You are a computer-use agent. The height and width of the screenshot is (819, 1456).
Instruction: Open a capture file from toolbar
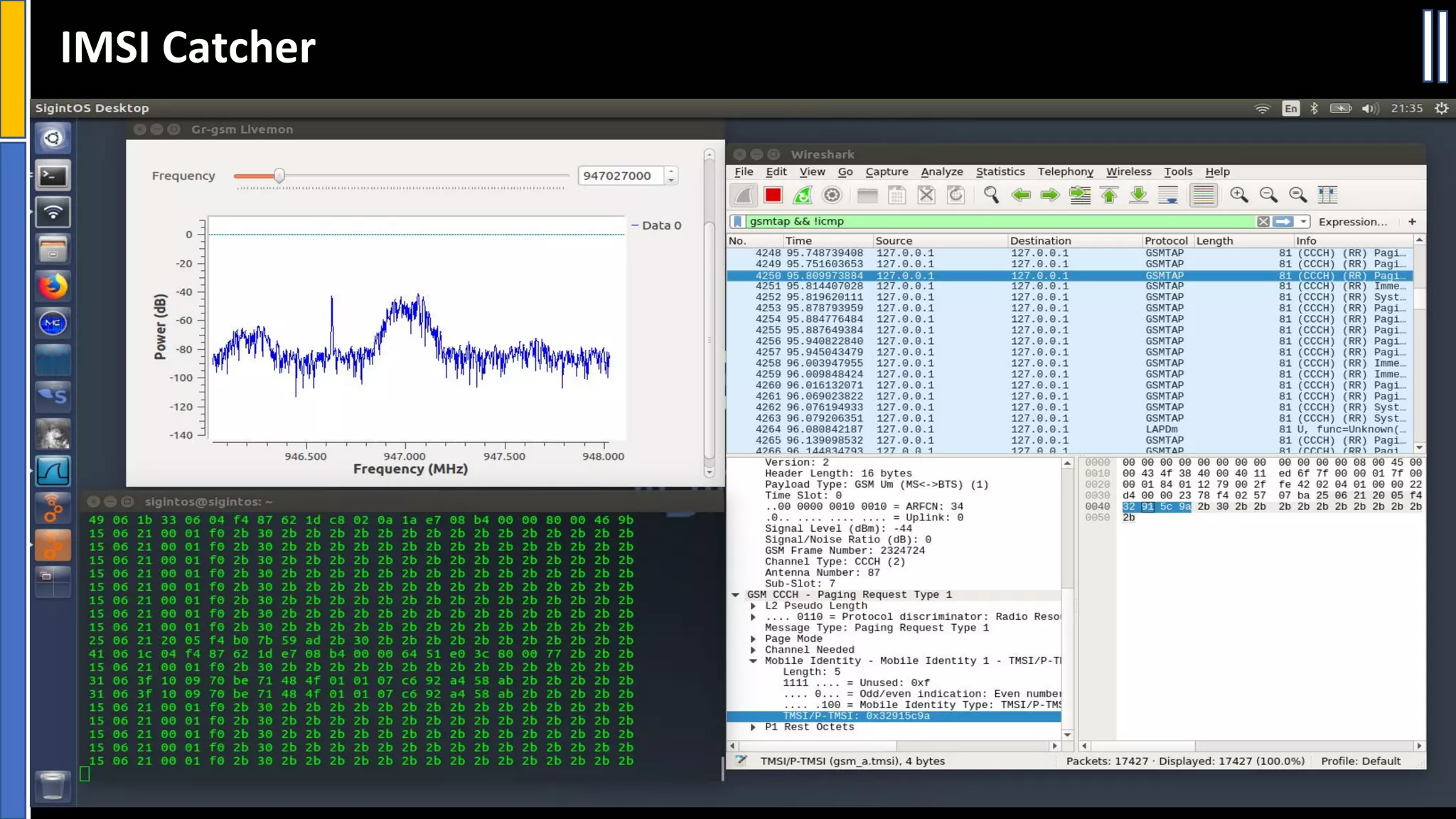pos(867,195)
